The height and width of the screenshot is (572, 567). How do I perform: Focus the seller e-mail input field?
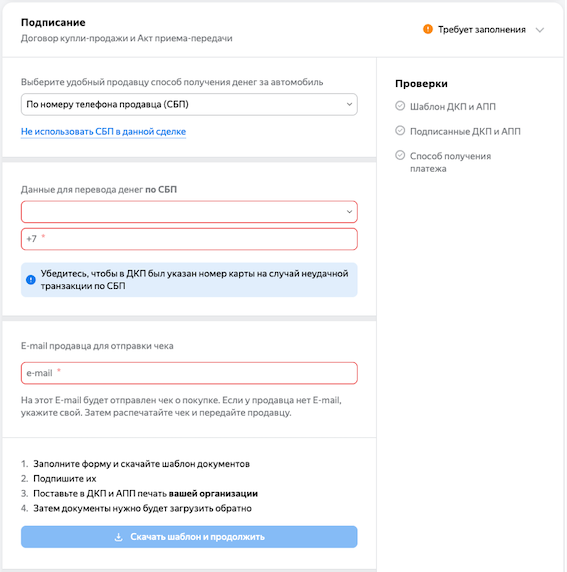tap(189, 373)
